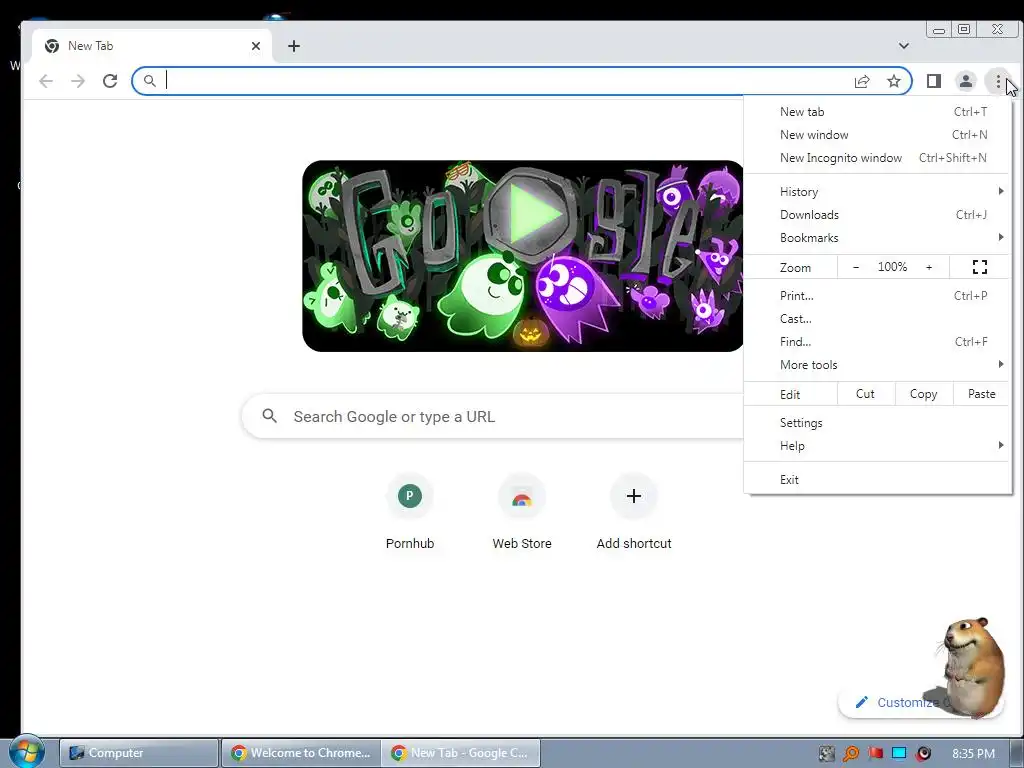Open a new tab with the plus icon
This screenshot has width=1024, height=768.
coord(294,46)
